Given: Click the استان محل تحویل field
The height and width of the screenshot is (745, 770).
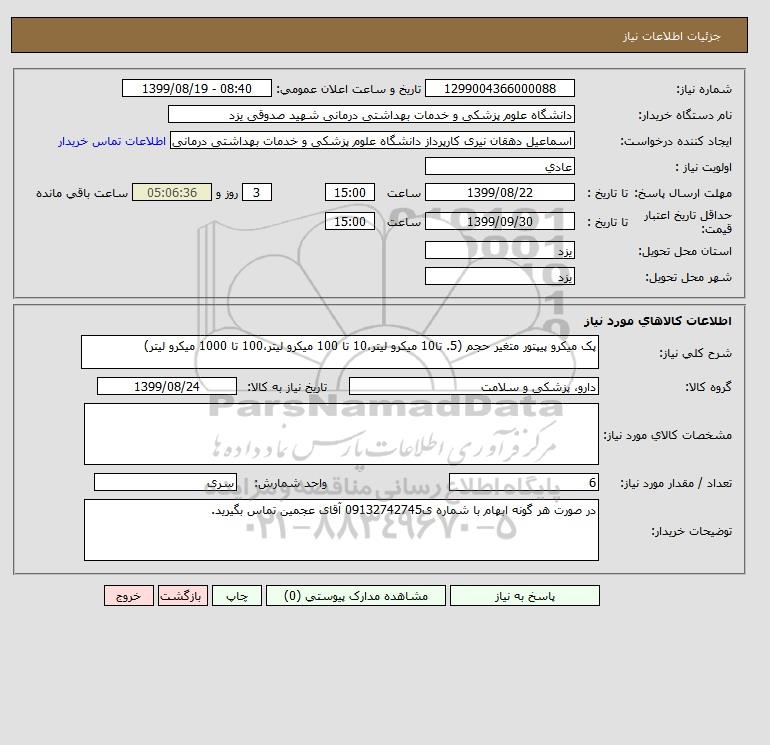Looking at the screenshot, I should (x=499, y=250).
